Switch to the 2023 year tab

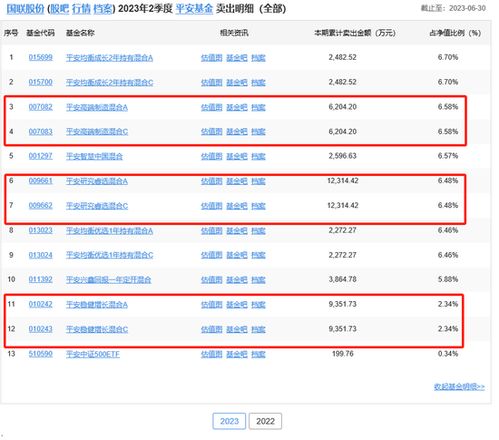tap(229, 421)
